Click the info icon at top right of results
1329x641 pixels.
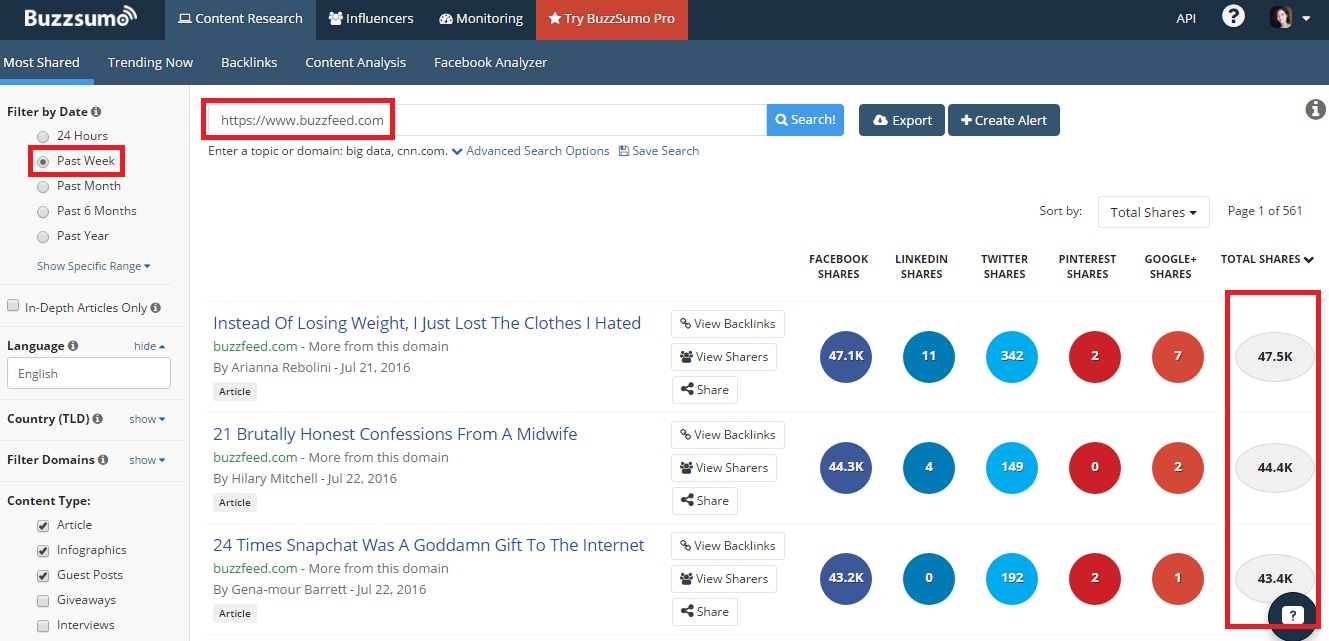(1315, 110)
